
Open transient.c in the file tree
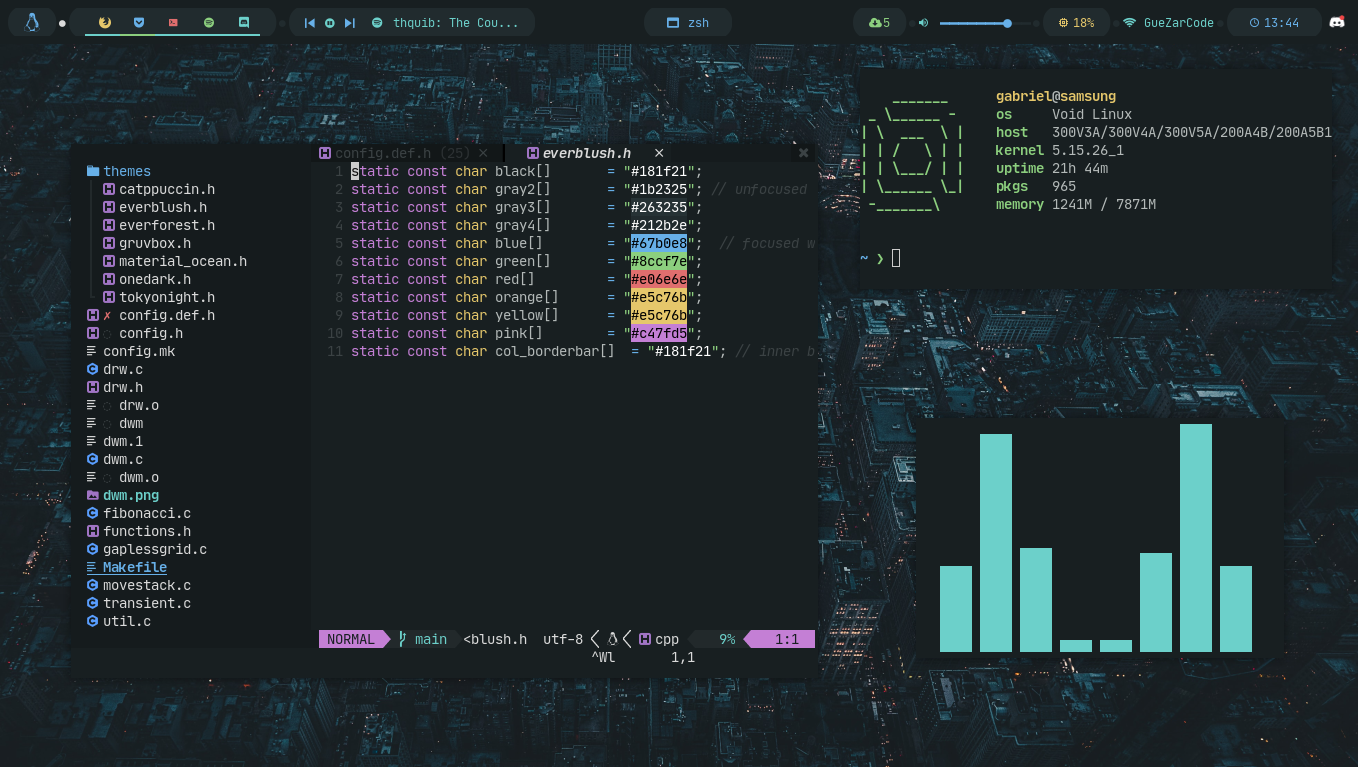[147, 603]
